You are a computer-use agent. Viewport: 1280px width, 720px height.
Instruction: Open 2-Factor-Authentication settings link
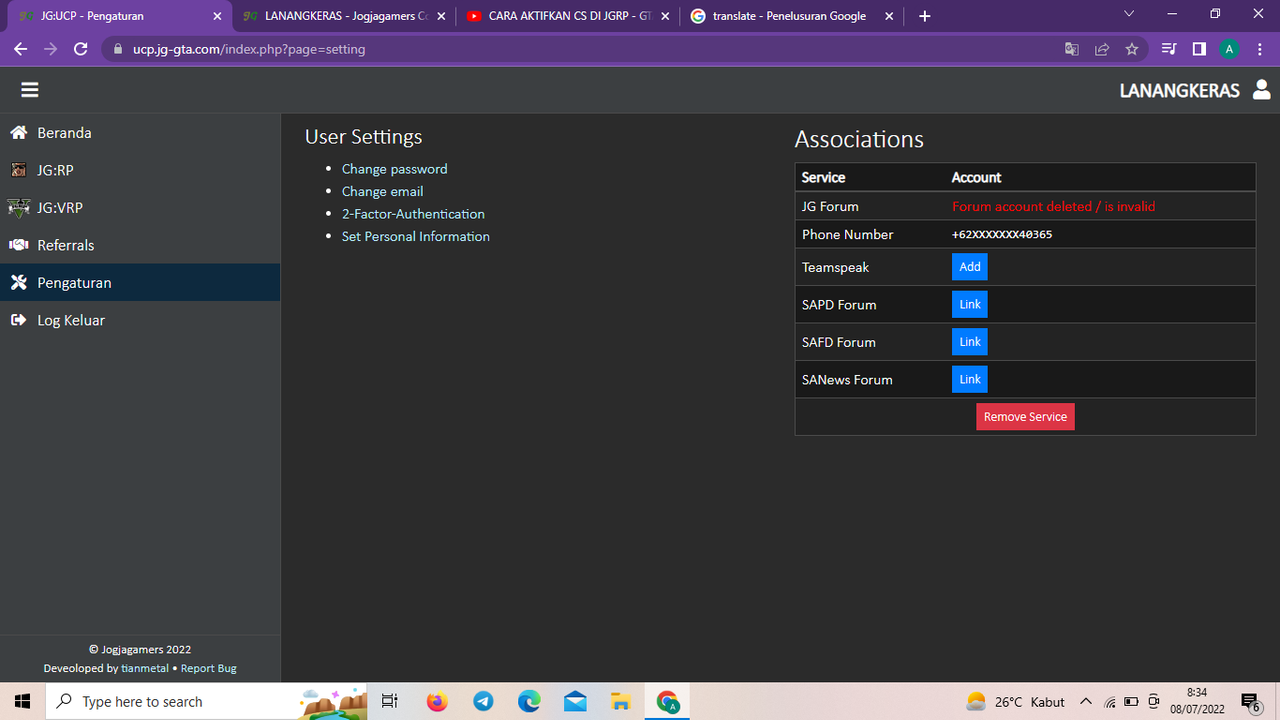coord(413,214)
